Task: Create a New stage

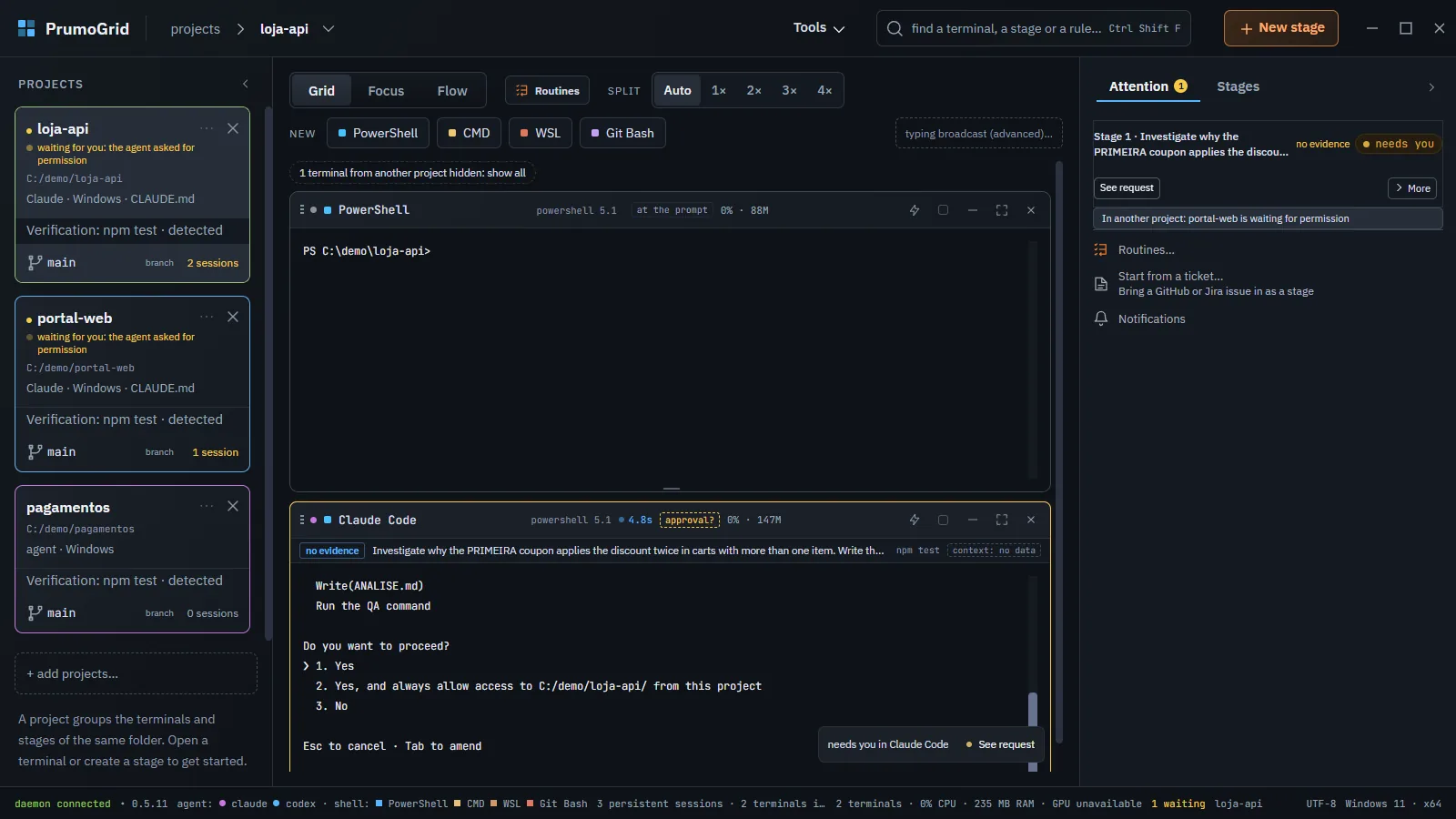Action: [1281, 28]
